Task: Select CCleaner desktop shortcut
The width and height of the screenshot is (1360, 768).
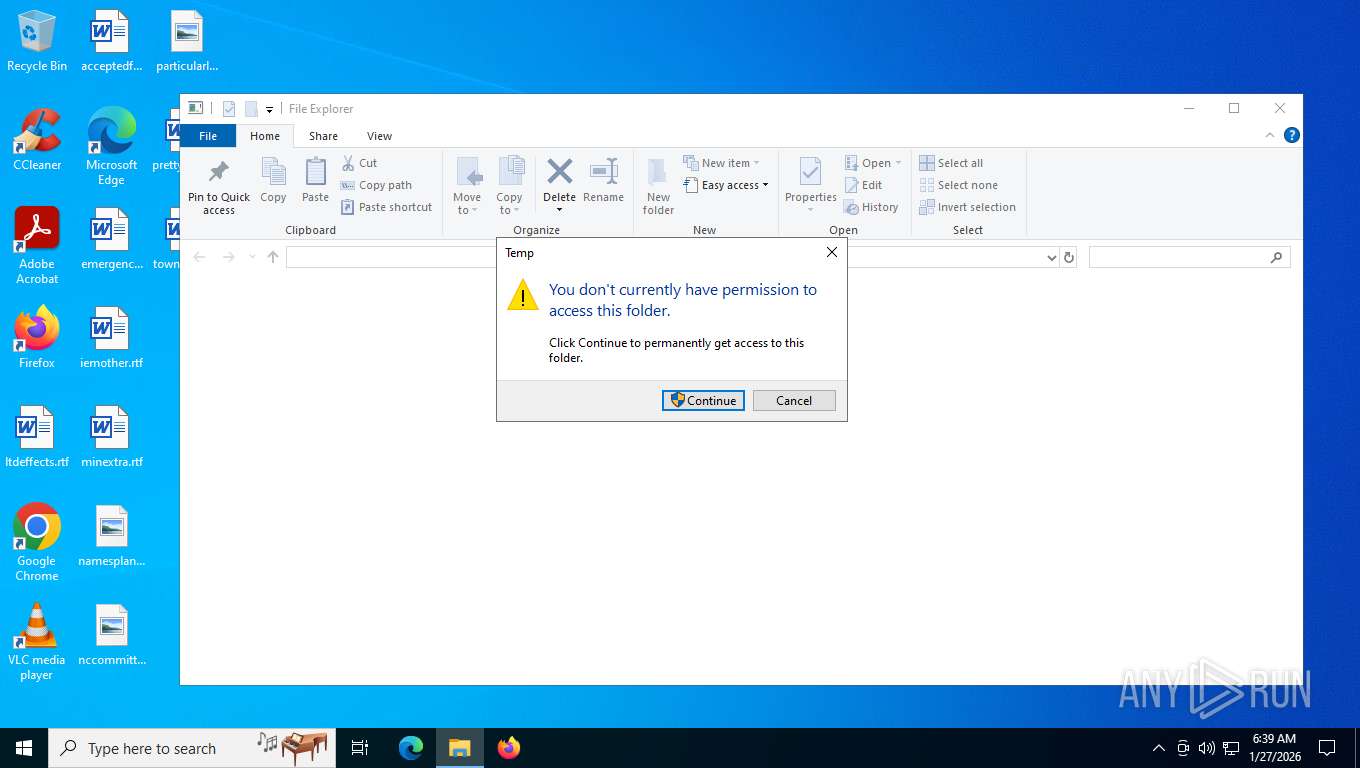Action: 37,140
